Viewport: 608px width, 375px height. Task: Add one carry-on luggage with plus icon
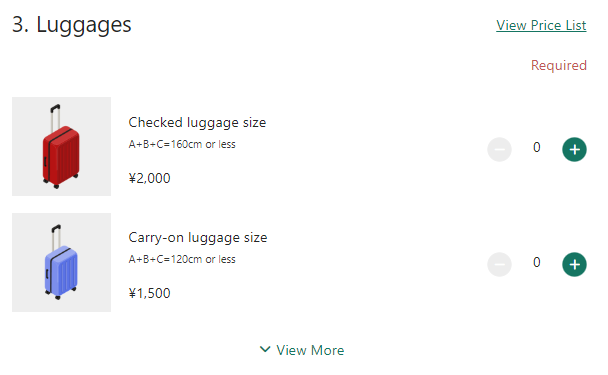tap(574, 264)
